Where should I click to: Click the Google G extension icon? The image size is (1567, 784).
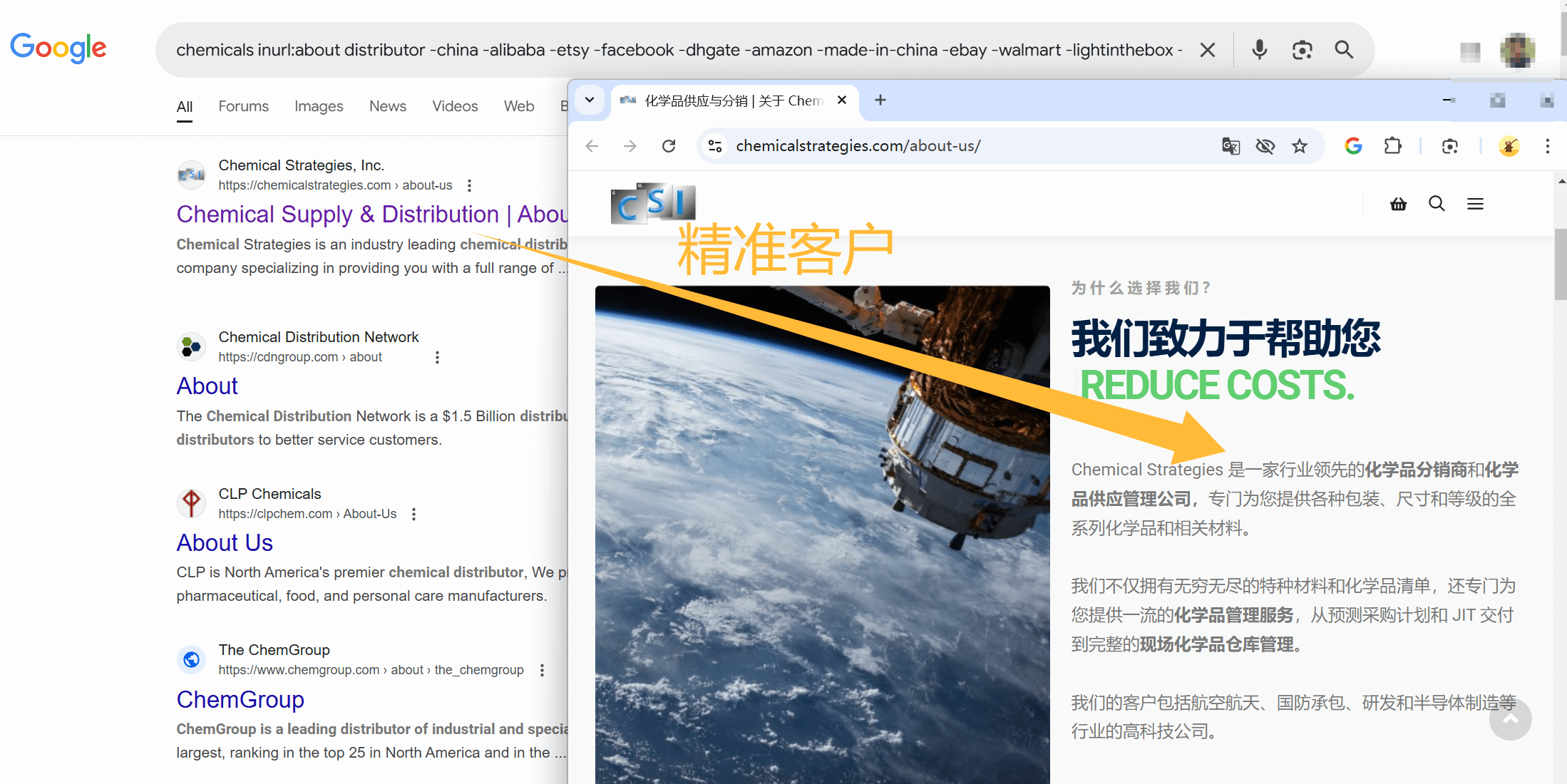click(x=1353, y=146)
